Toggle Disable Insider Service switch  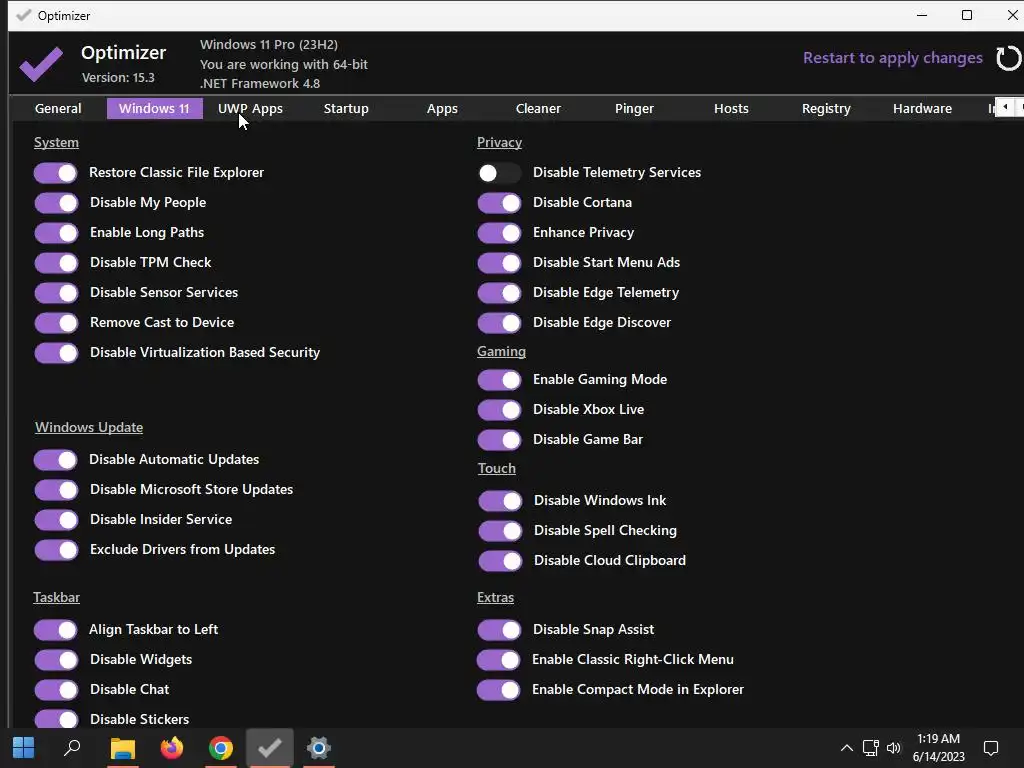click(x=56, y=520)
